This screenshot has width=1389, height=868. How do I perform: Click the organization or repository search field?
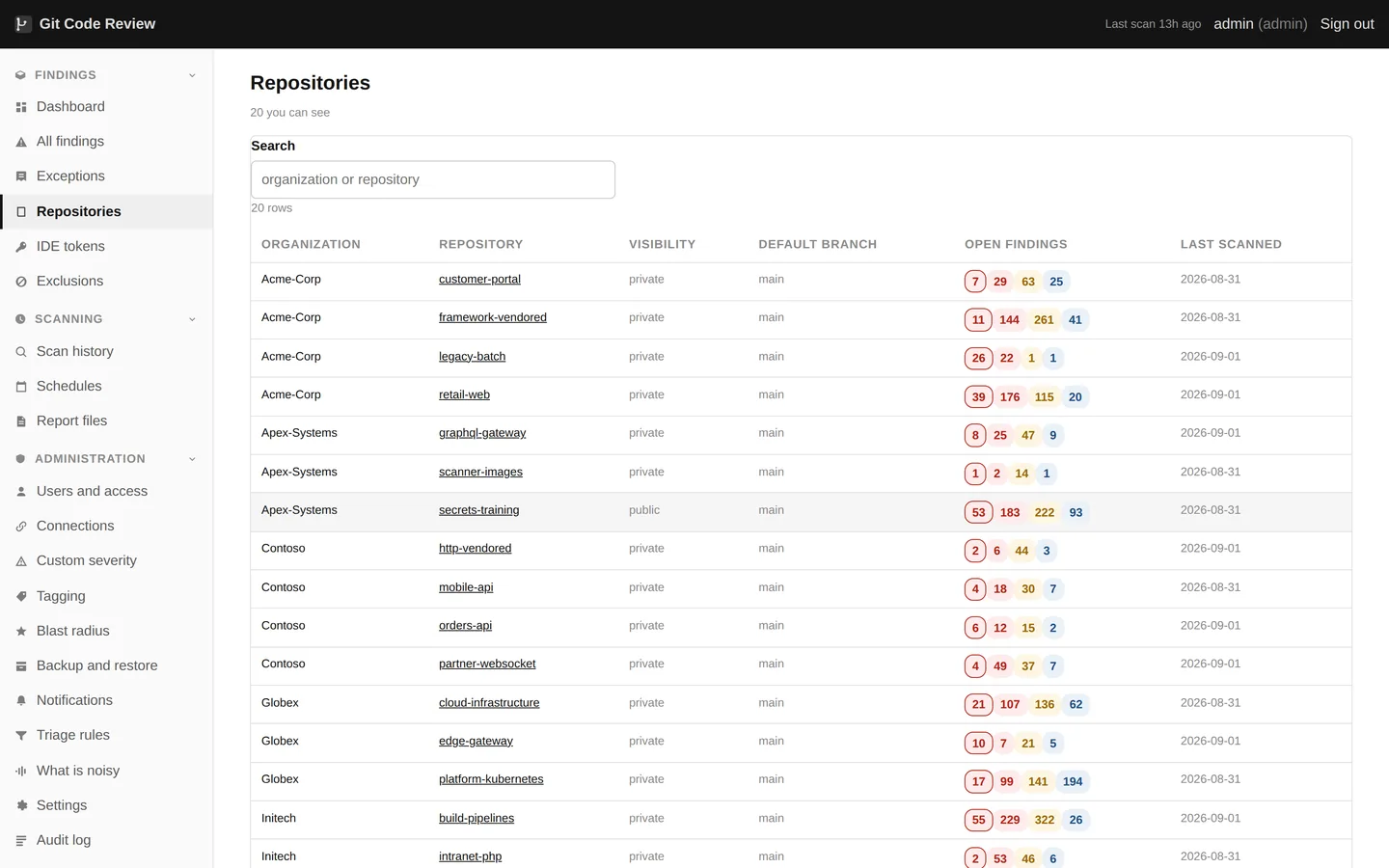[433, 179]
